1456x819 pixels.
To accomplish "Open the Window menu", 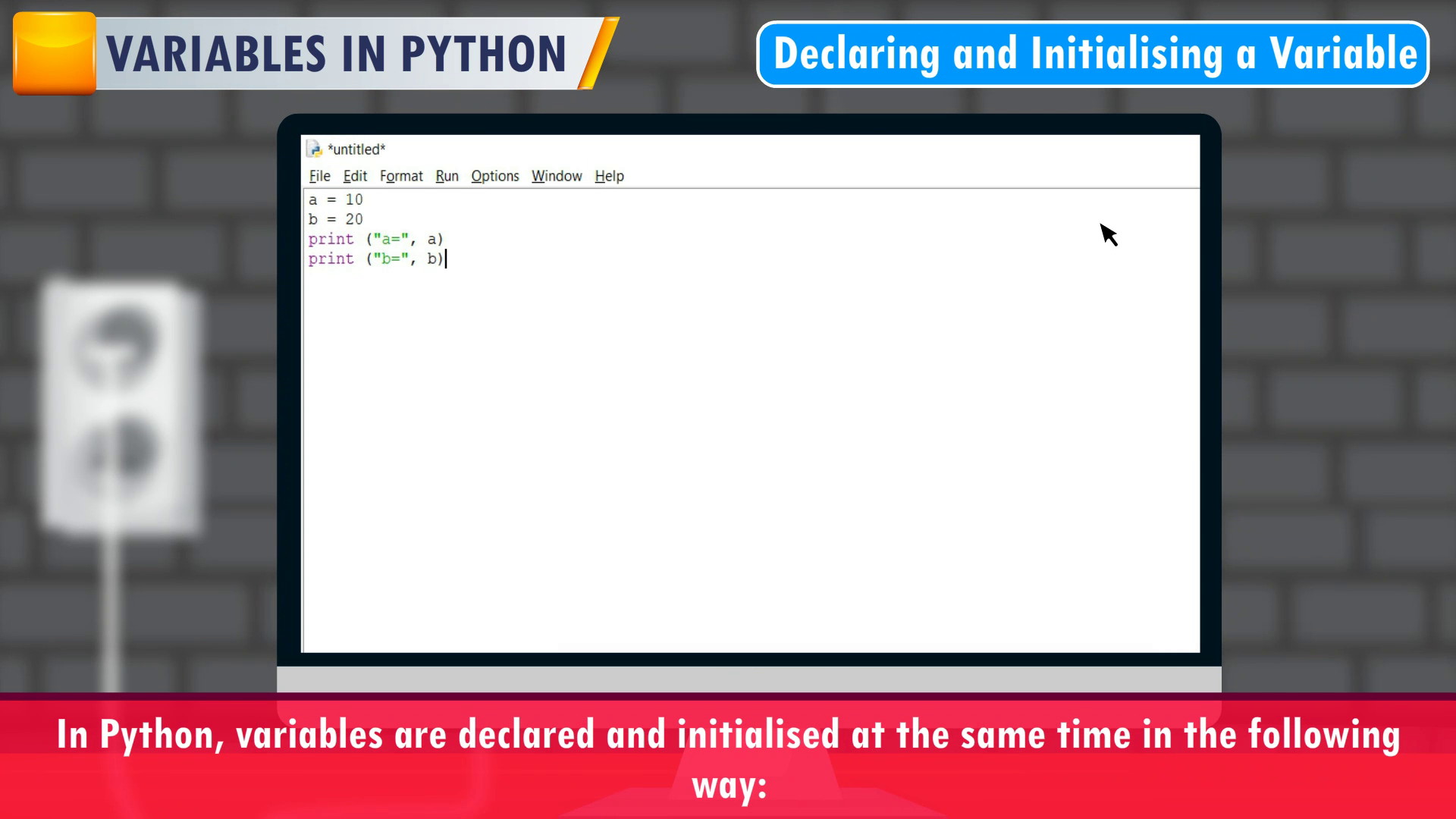I will 557,176.
